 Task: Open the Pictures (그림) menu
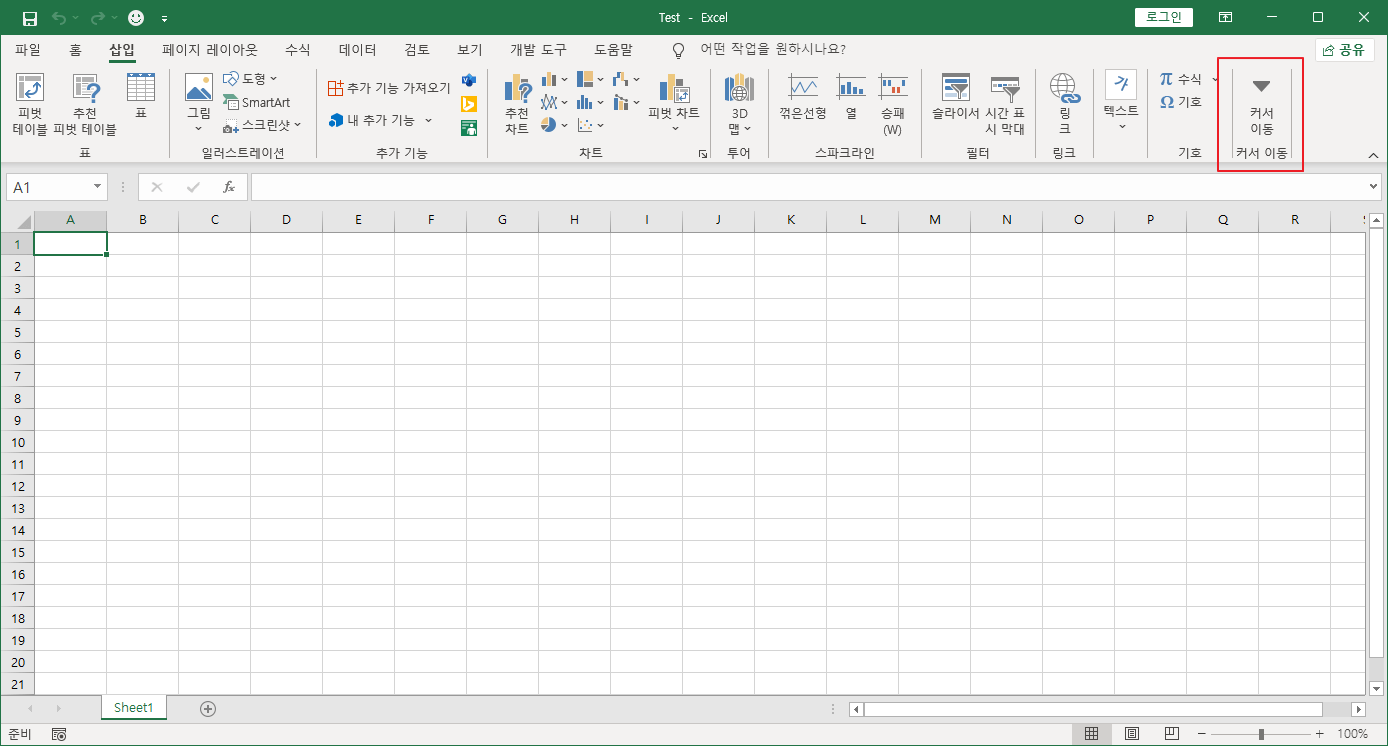point(199,104)
